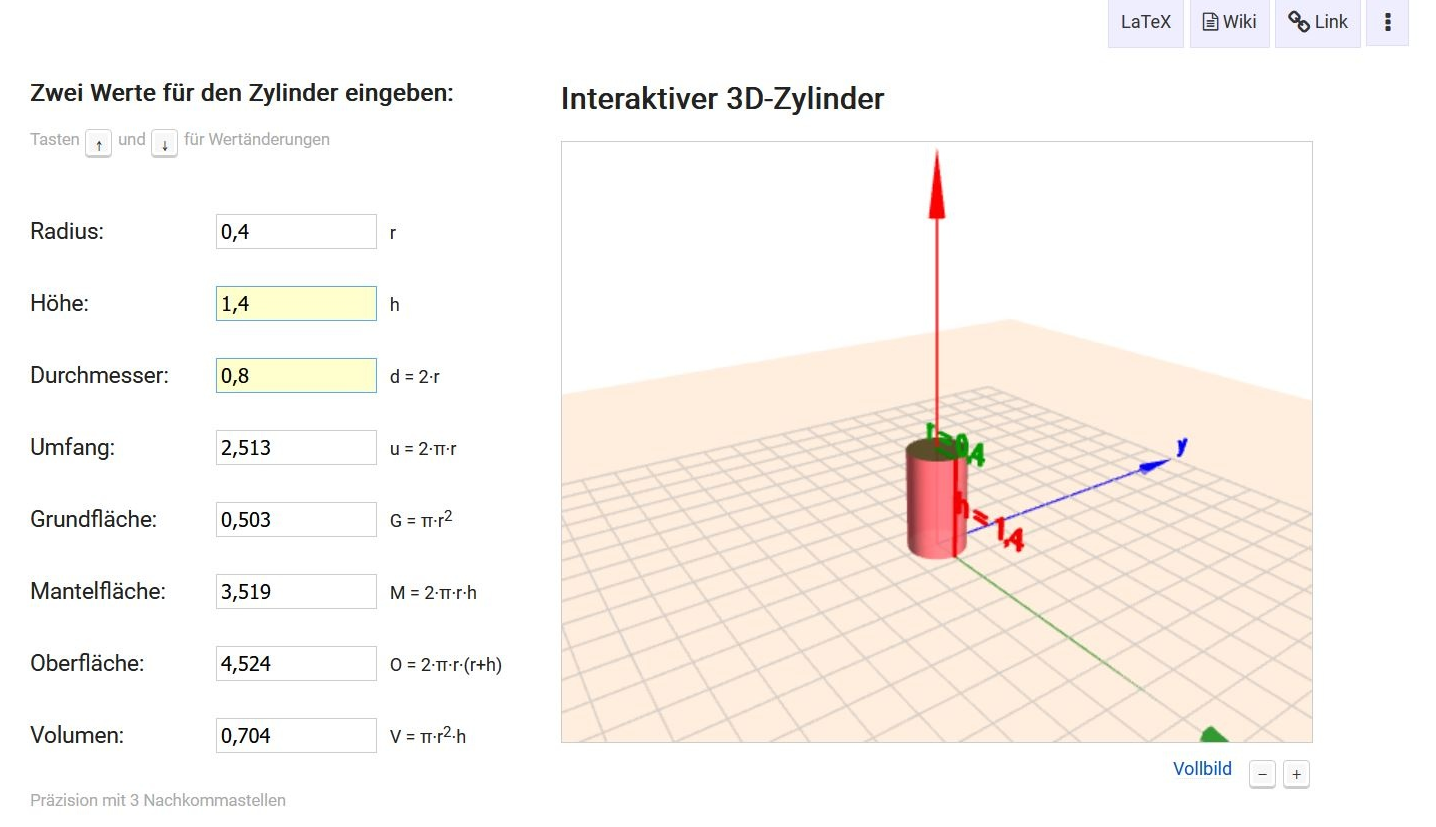This screenshot has width=1436, height=827.
Task: Open the Wiki button with document icon
Action: tap(1229, 22)
